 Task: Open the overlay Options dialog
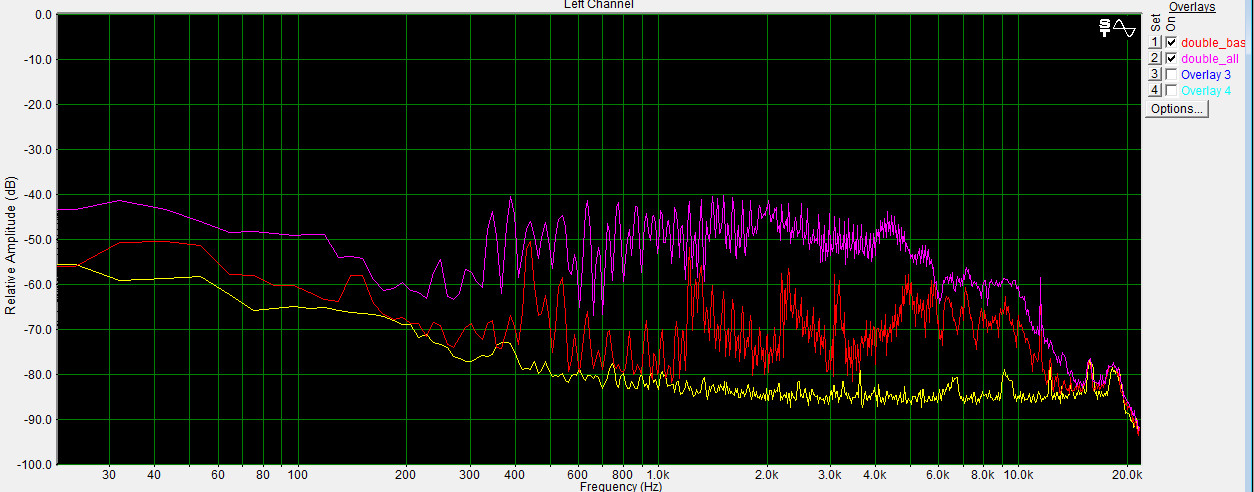tap(1177, 108)
